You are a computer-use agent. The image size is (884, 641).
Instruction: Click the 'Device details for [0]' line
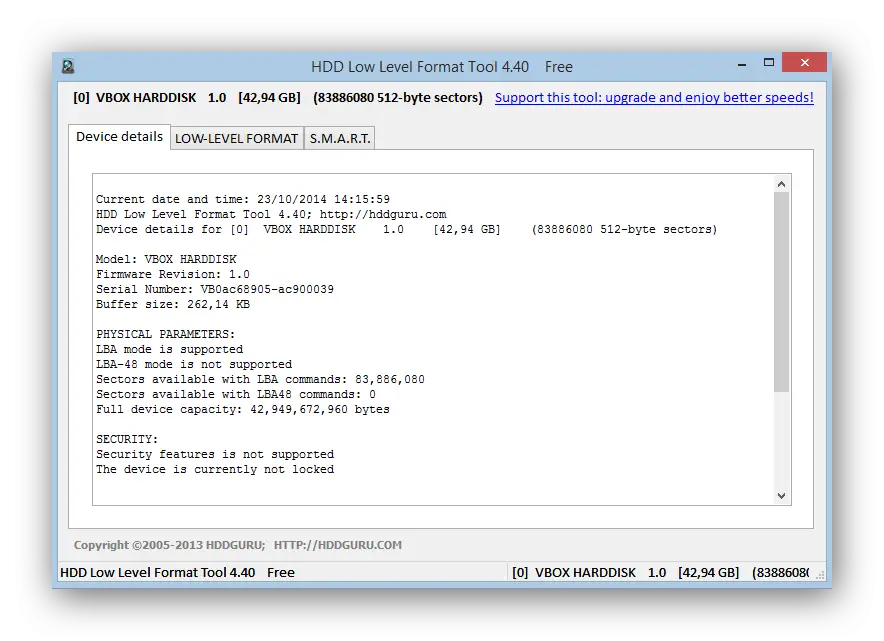point(406,229)
